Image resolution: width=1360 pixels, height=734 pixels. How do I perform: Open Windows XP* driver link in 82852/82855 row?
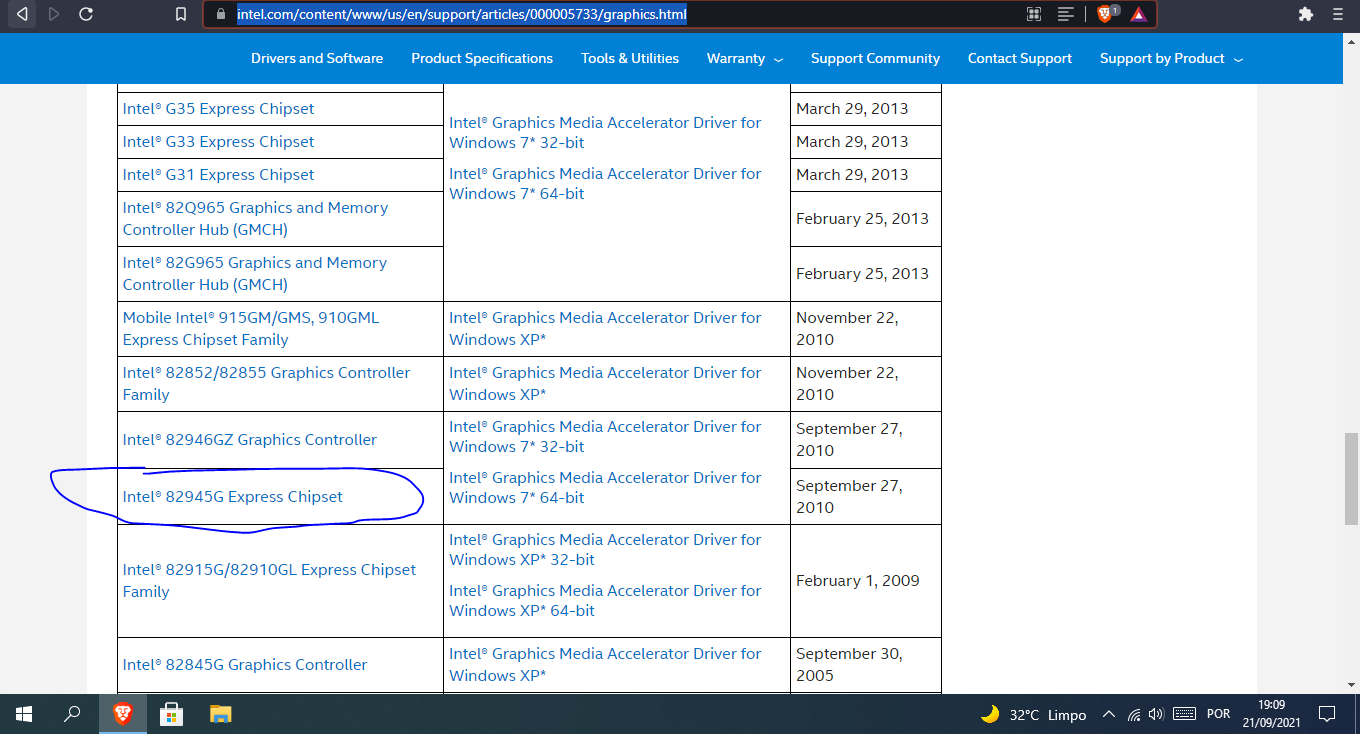click(x=605, y=384)
